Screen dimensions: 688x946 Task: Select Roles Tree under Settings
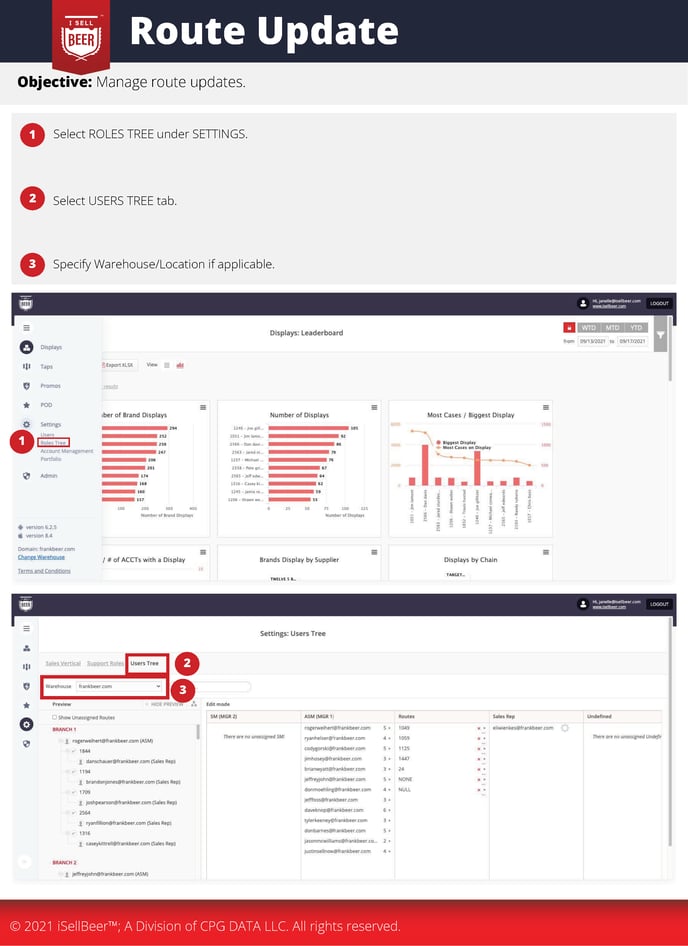tap(53, 442)
